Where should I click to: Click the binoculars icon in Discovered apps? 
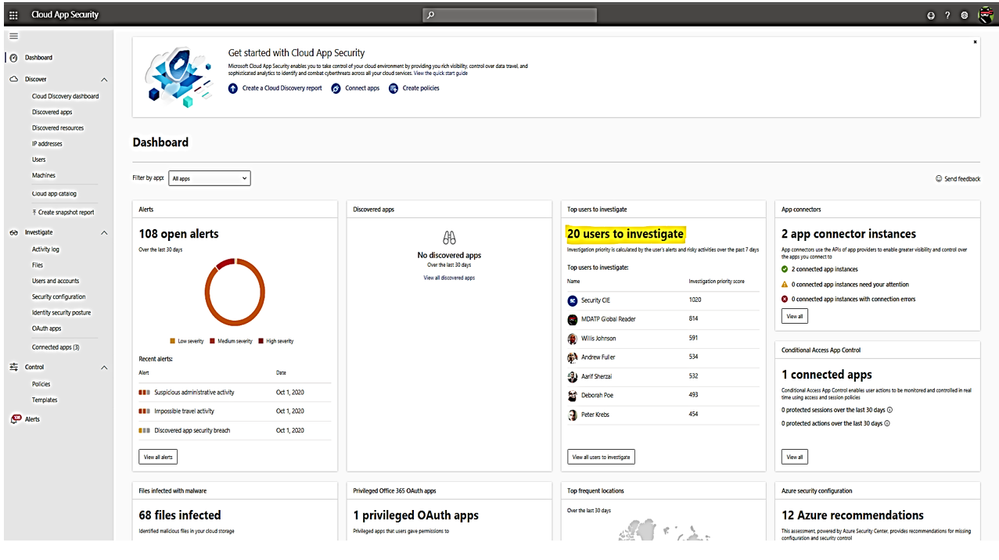(x=449, y=238)
